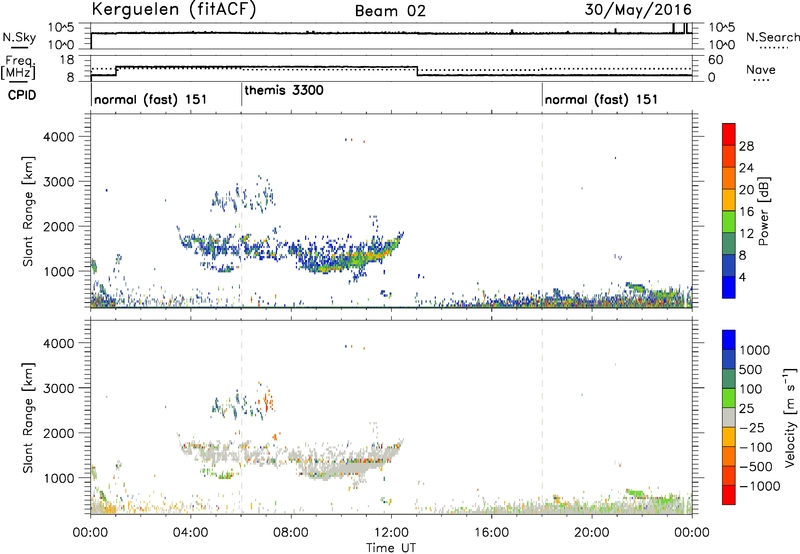The height and width of the screenshot is (554, 800).
Task: Click the Nave legend label
Action: click(761, 69)
